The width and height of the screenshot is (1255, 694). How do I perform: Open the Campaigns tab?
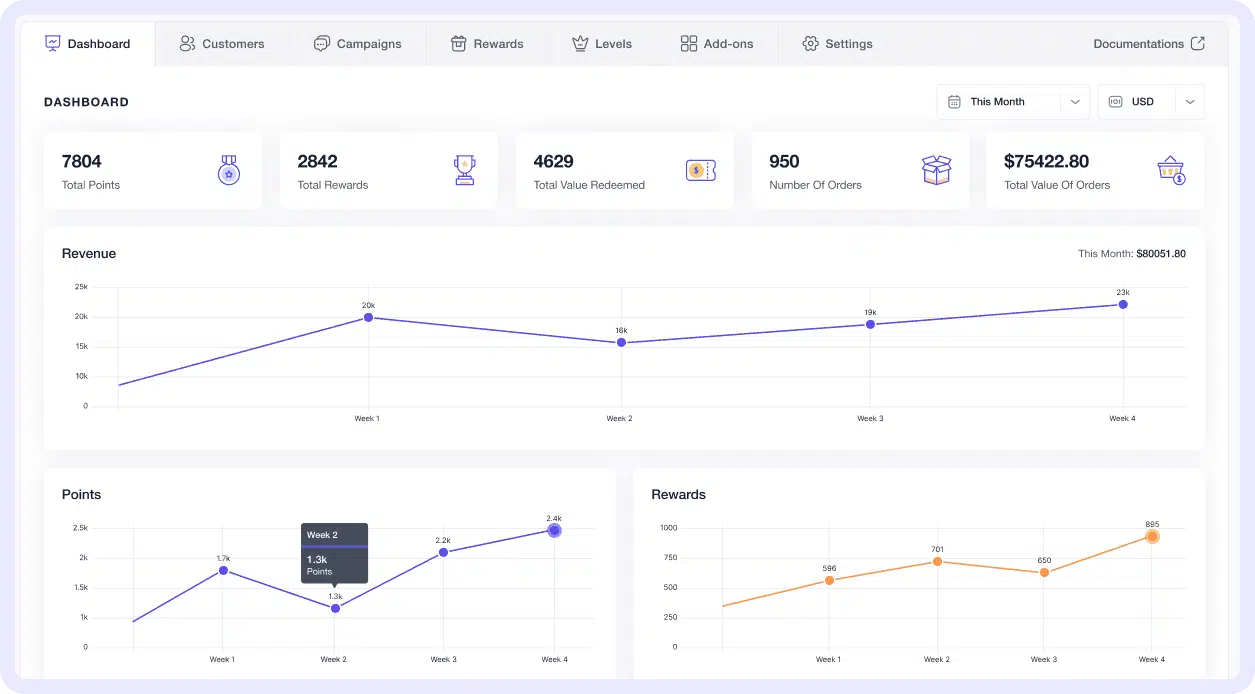pyautogui.click(x=357, y=44)
